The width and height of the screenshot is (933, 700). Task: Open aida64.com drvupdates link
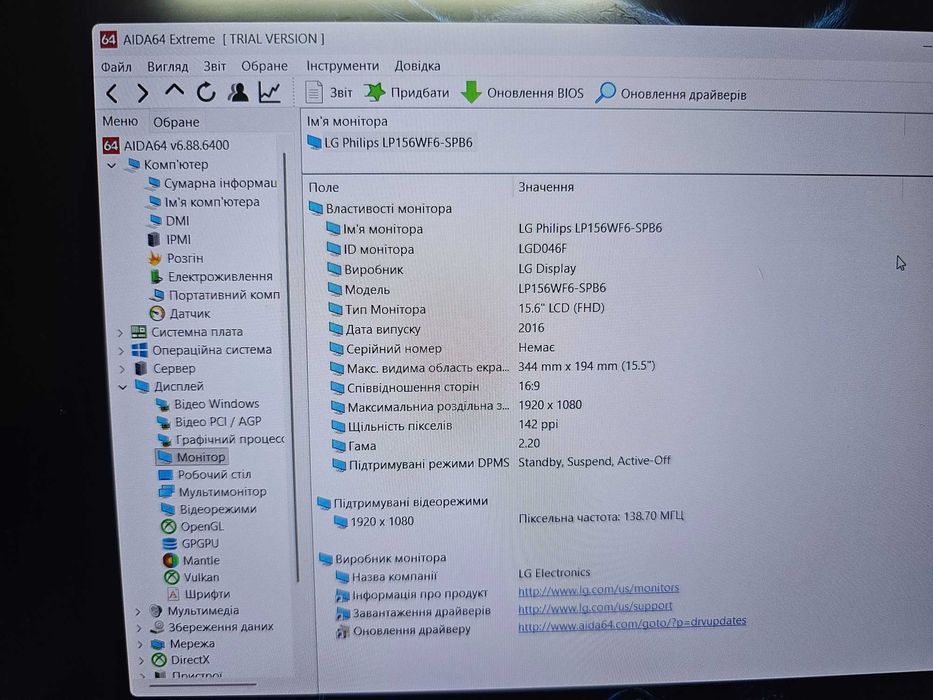pos(632,623)
